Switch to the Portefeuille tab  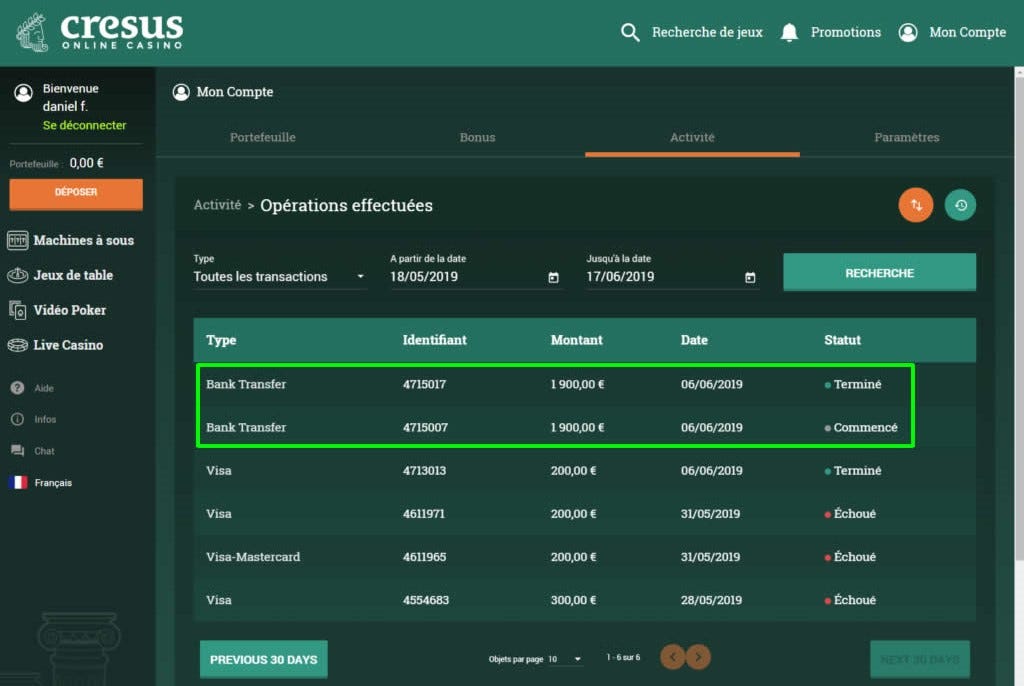click(262, 138)
